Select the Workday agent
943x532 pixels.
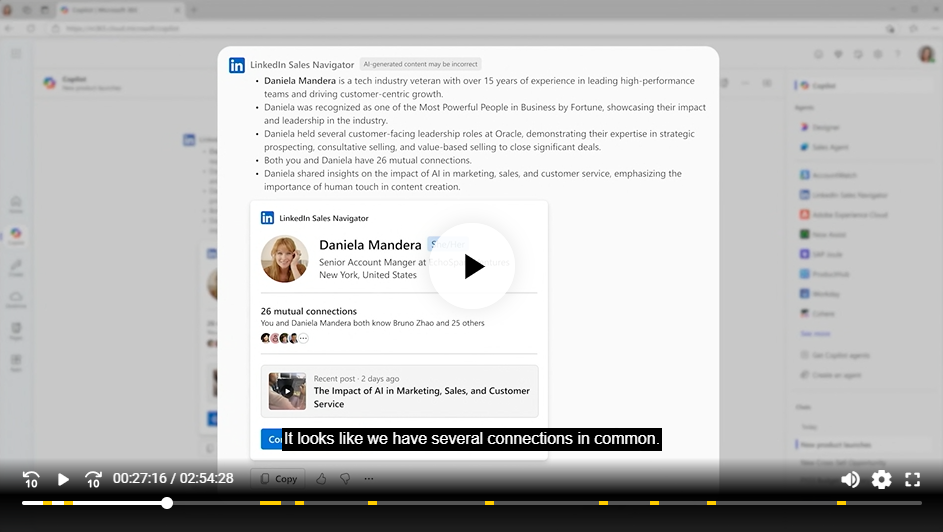[820, 294]
